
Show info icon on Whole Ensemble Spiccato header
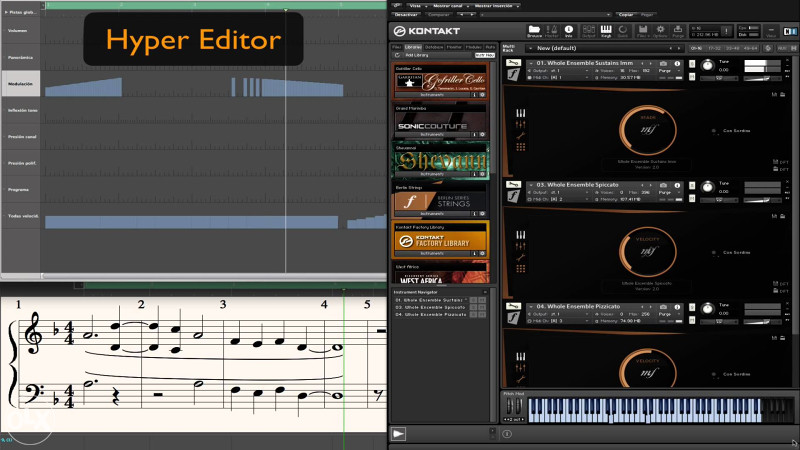coord(677,185)
